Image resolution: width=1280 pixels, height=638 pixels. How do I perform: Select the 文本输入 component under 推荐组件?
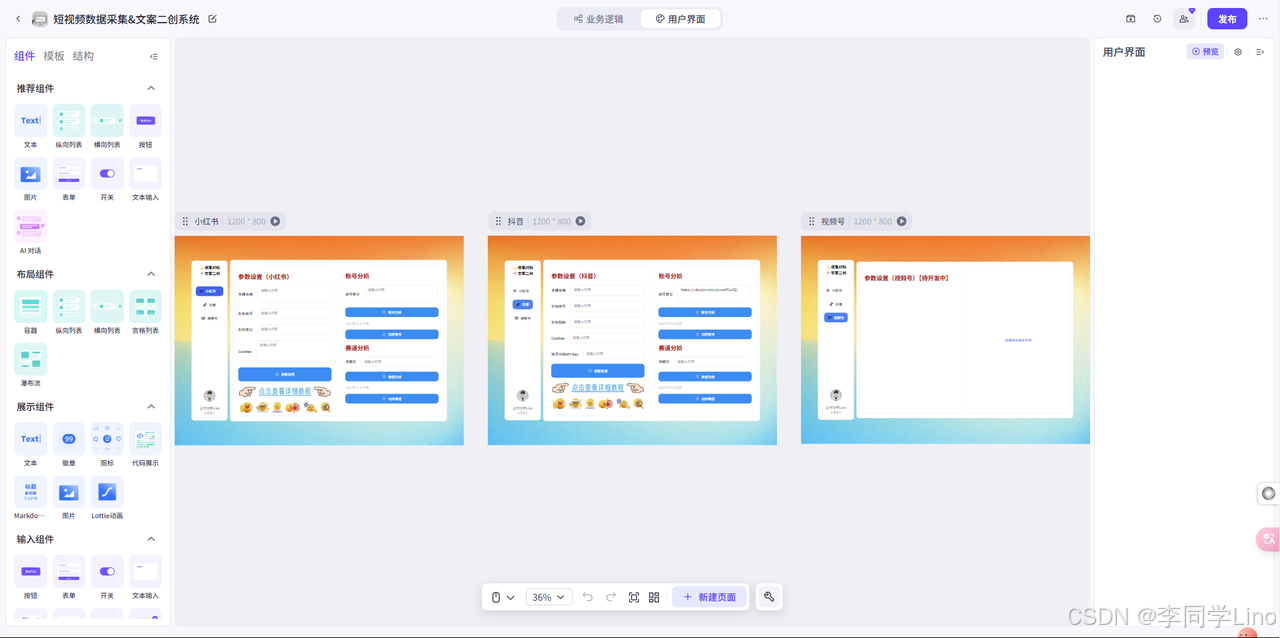[145, 180]
